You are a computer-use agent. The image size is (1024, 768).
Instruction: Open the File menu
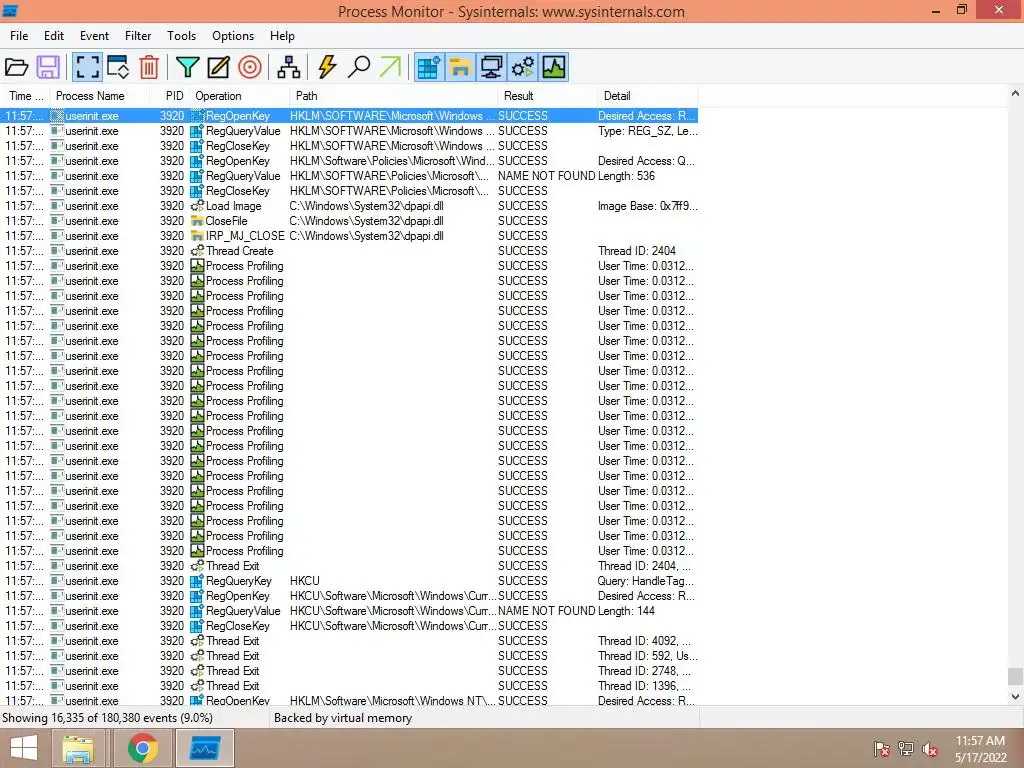point(19,36)
